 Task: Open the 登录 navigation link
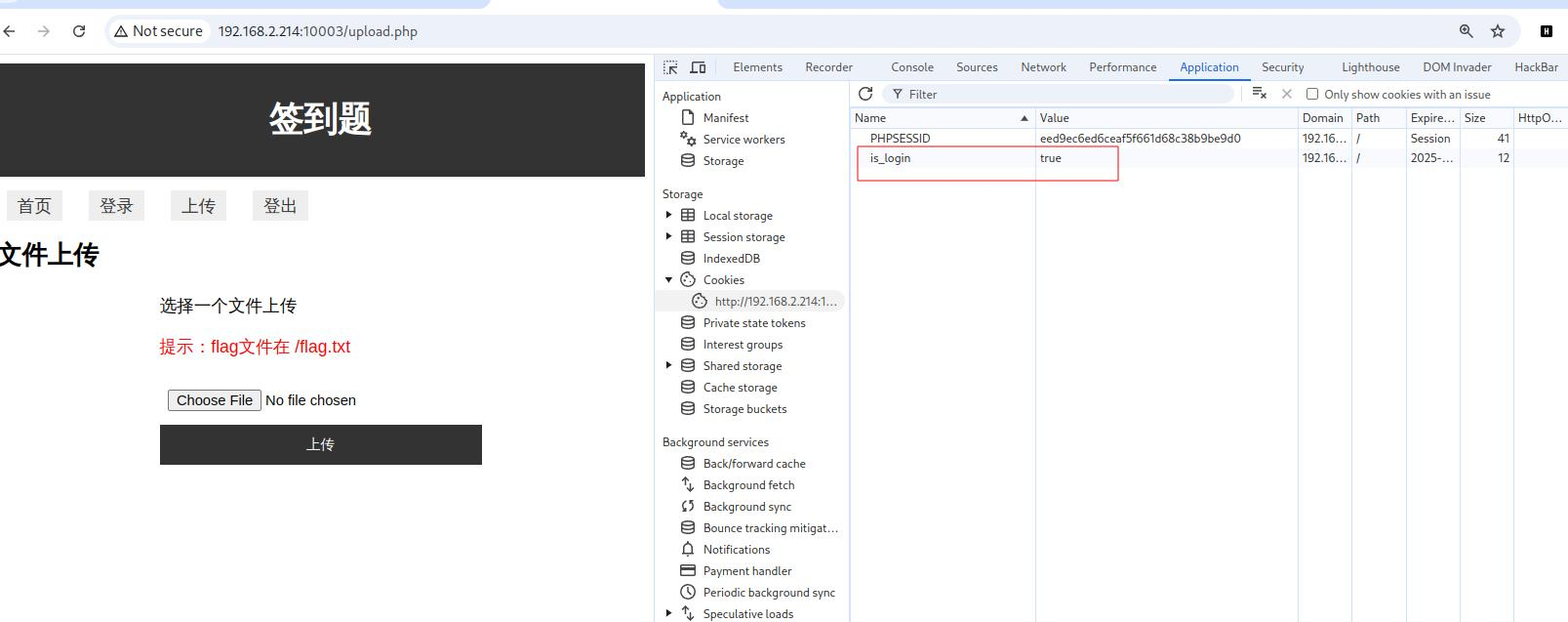116,206
